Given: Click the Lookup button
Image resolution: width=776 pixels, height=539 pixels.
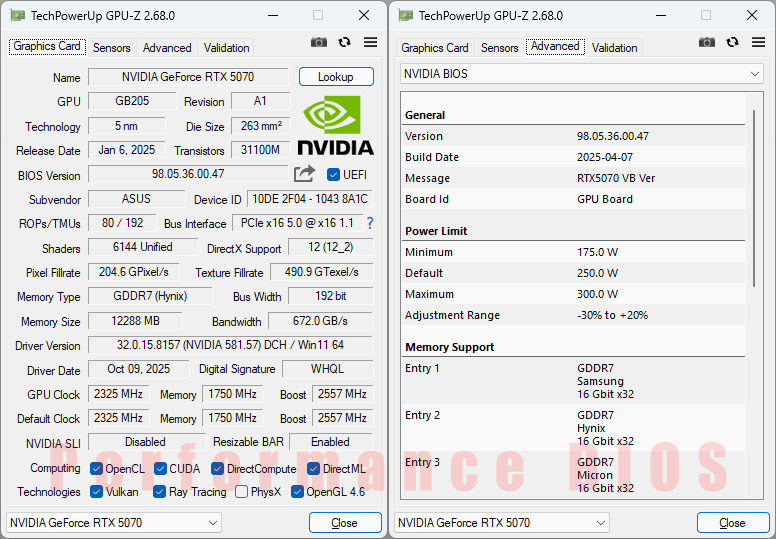Looking at the screenshot, I should point(336,77).
